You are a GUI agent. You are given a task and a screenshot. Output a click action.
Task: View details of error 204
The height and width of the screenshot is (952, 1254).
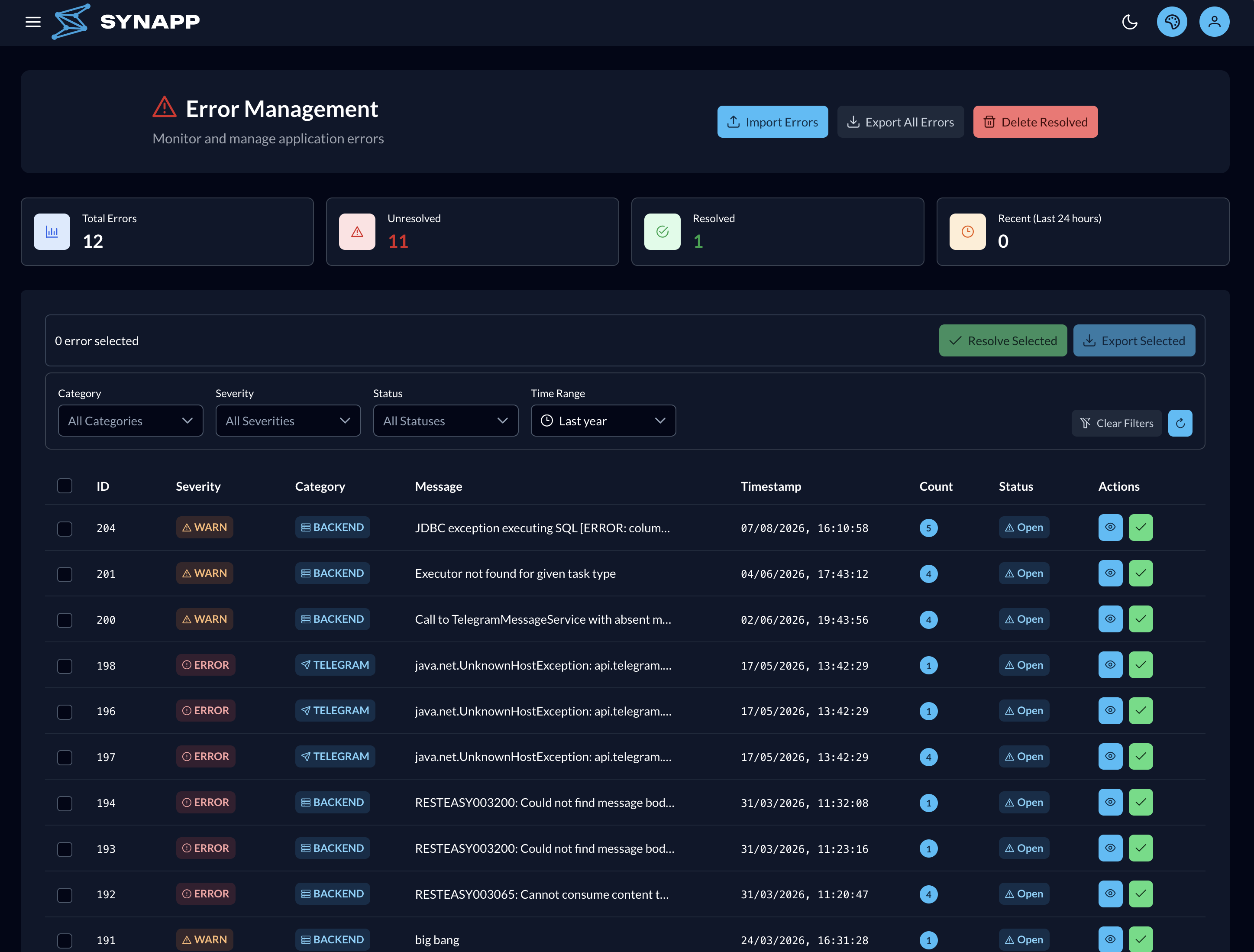coord(1110,527)
